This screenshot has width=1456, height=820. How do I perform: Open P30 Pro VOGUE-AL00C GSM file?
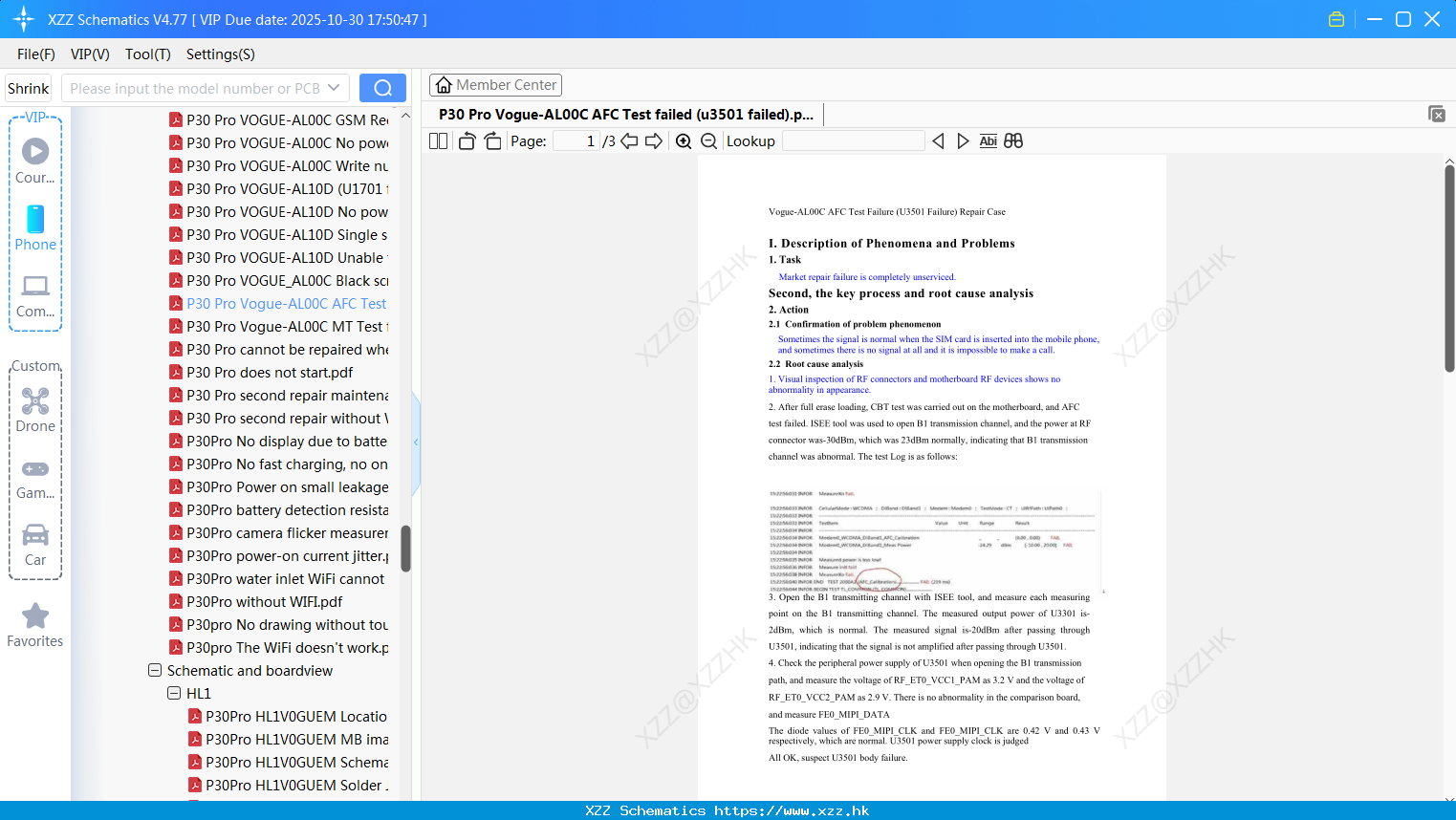[x=279, y=119]
